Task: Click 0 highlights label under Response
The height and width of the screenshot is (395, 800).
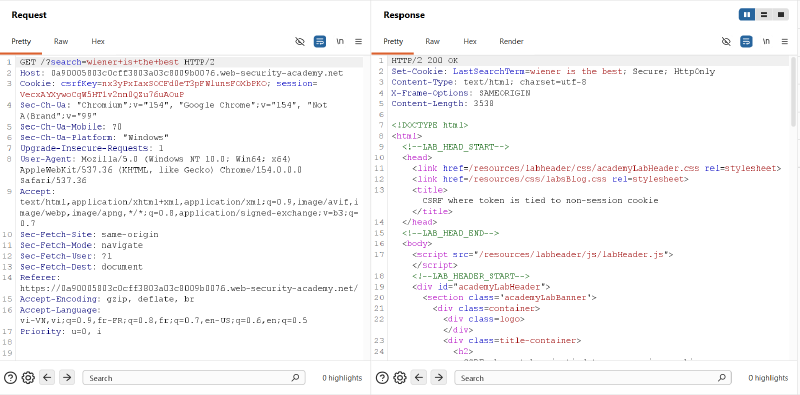Action: click(x=768, y=378)
